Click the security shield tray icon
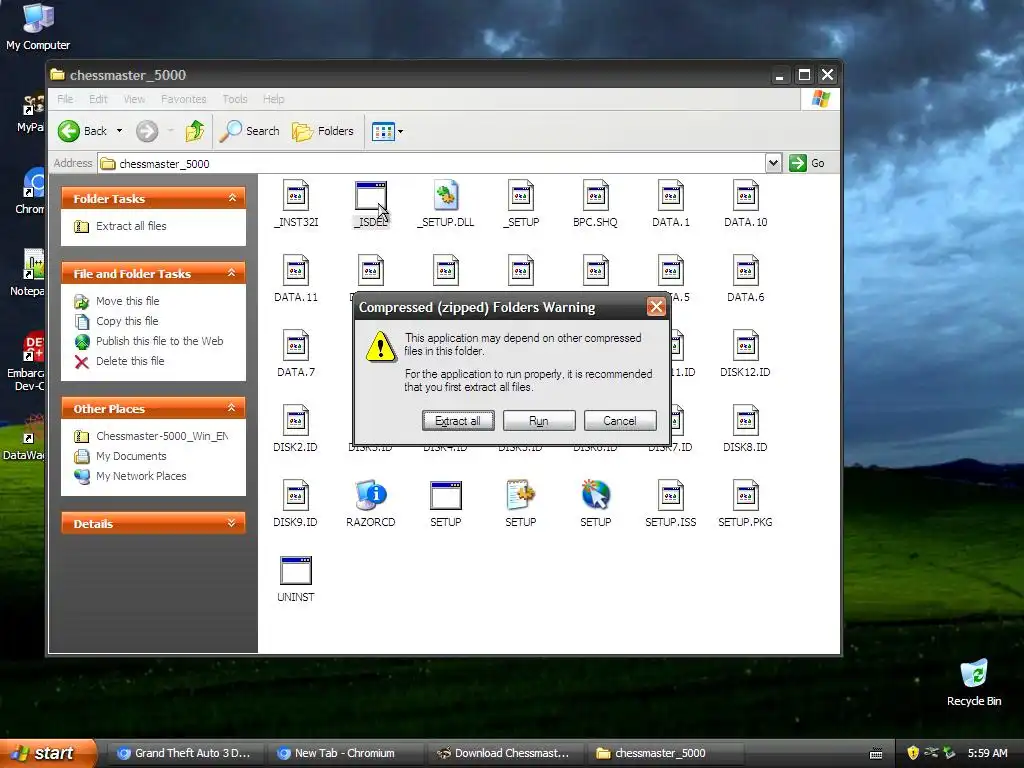The width and height of the screenshot is (1024, 768). 913,753
